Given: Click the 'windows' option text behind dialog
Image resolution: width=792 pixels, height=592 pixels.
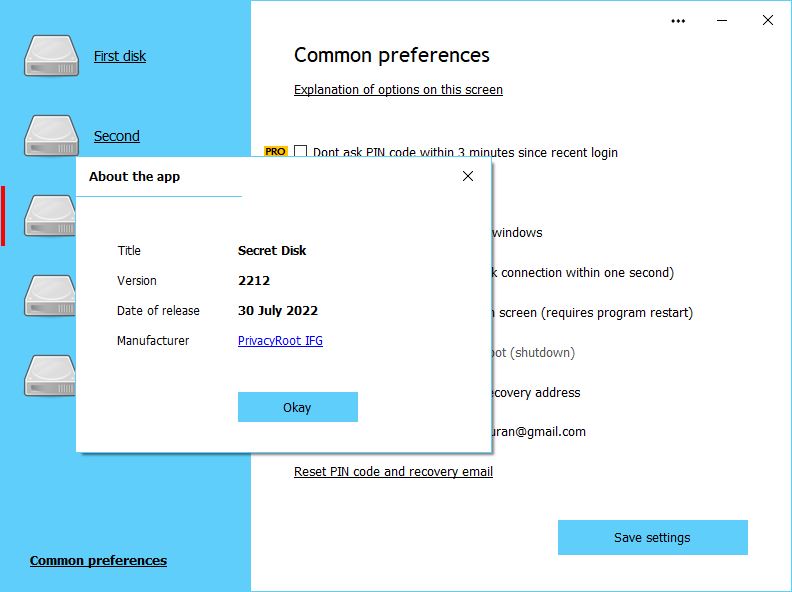Looking at the screenshot, I should tap(517, 233).
